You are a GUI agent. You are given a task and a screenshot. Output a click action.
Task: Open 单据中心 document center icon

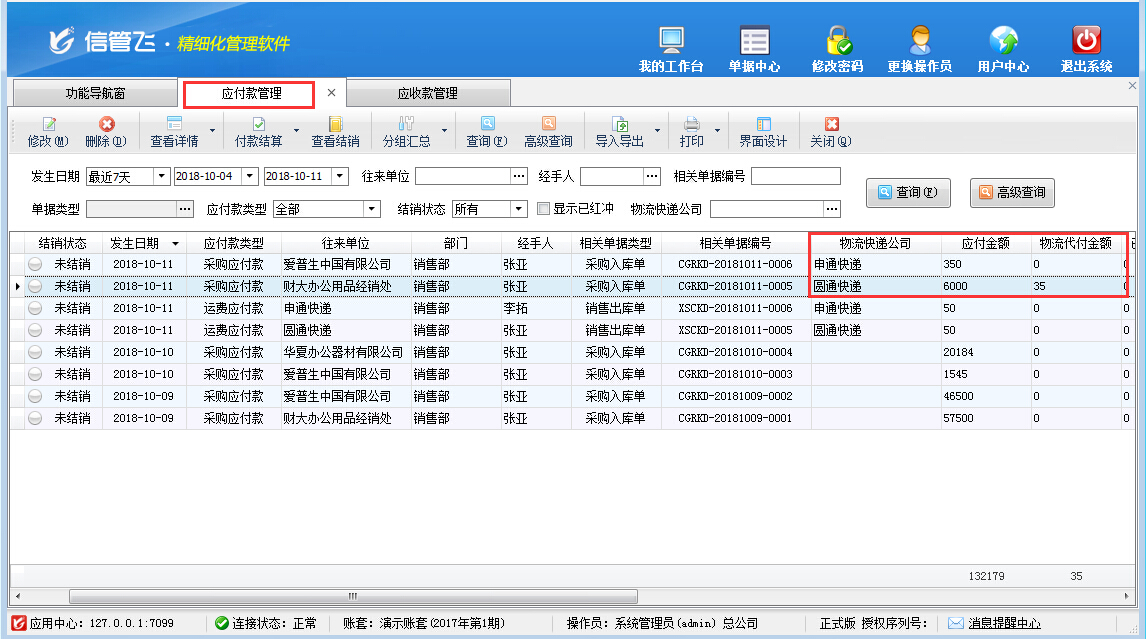pos(754,41)
